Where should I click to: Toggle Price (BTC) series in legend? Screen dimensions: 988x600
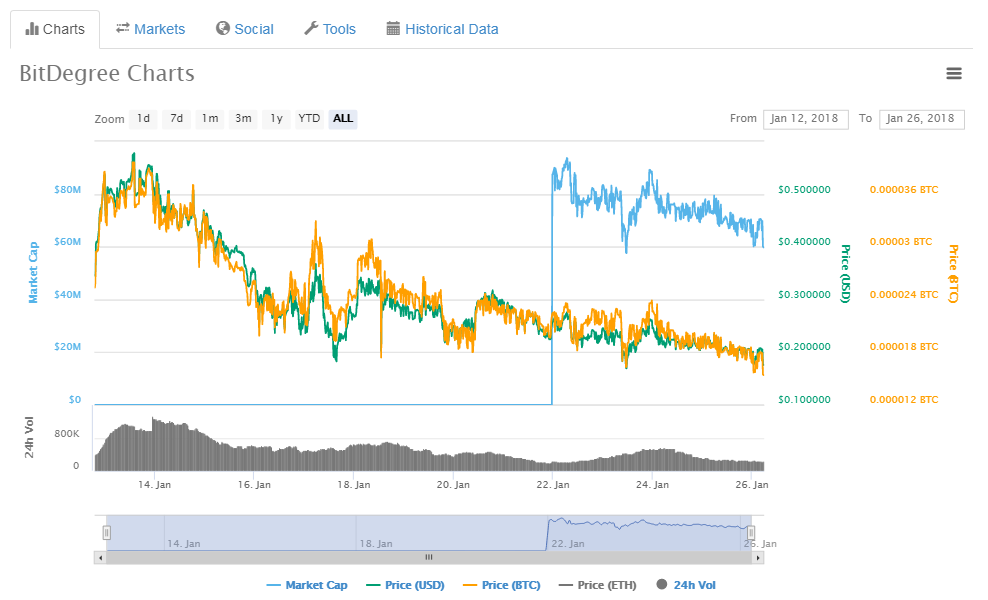pos(502,585)
